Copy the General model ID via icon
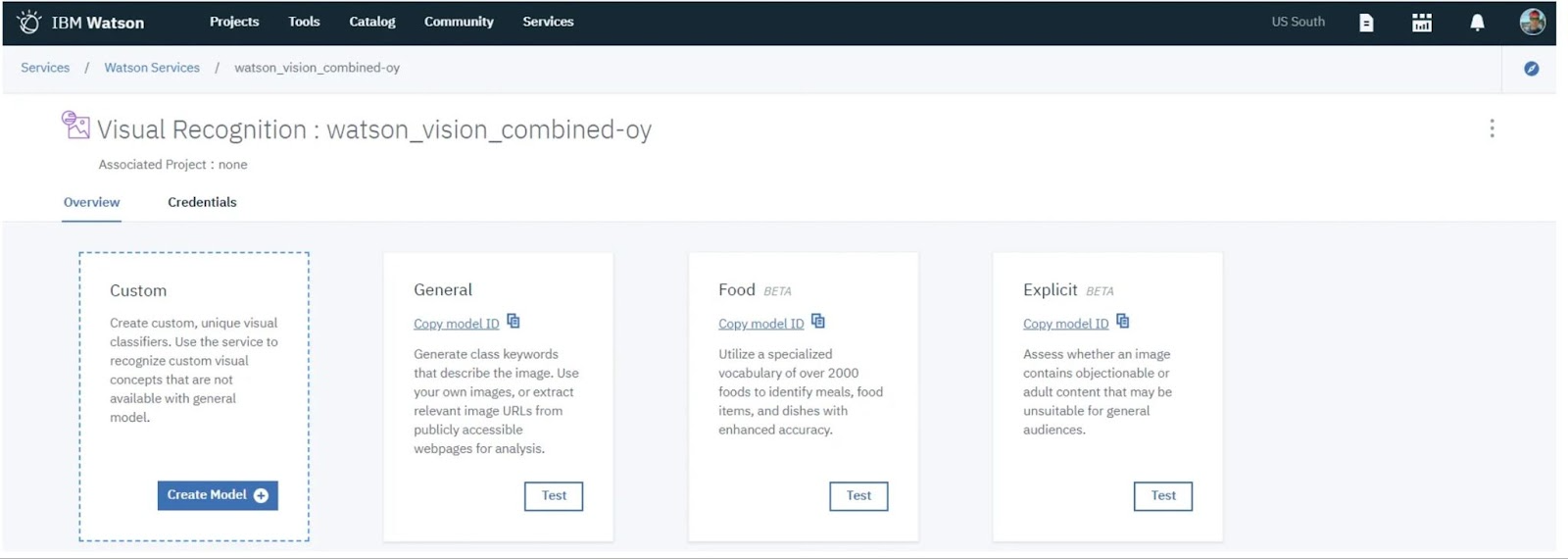 (x=514, y=322)
